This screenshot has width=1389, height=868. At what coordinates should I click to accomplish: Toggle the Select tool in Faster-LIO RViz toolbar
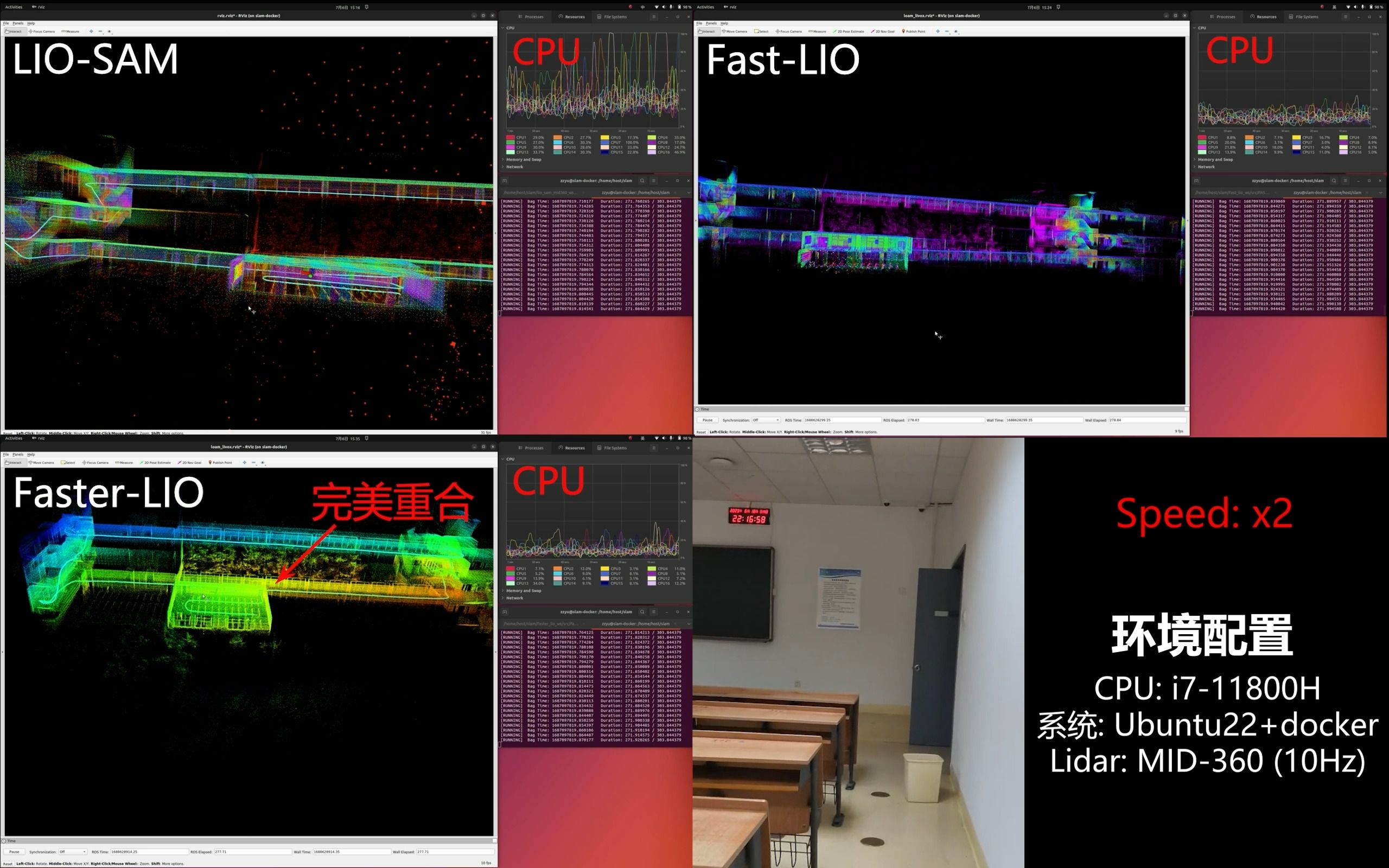(x=68, y=463)
